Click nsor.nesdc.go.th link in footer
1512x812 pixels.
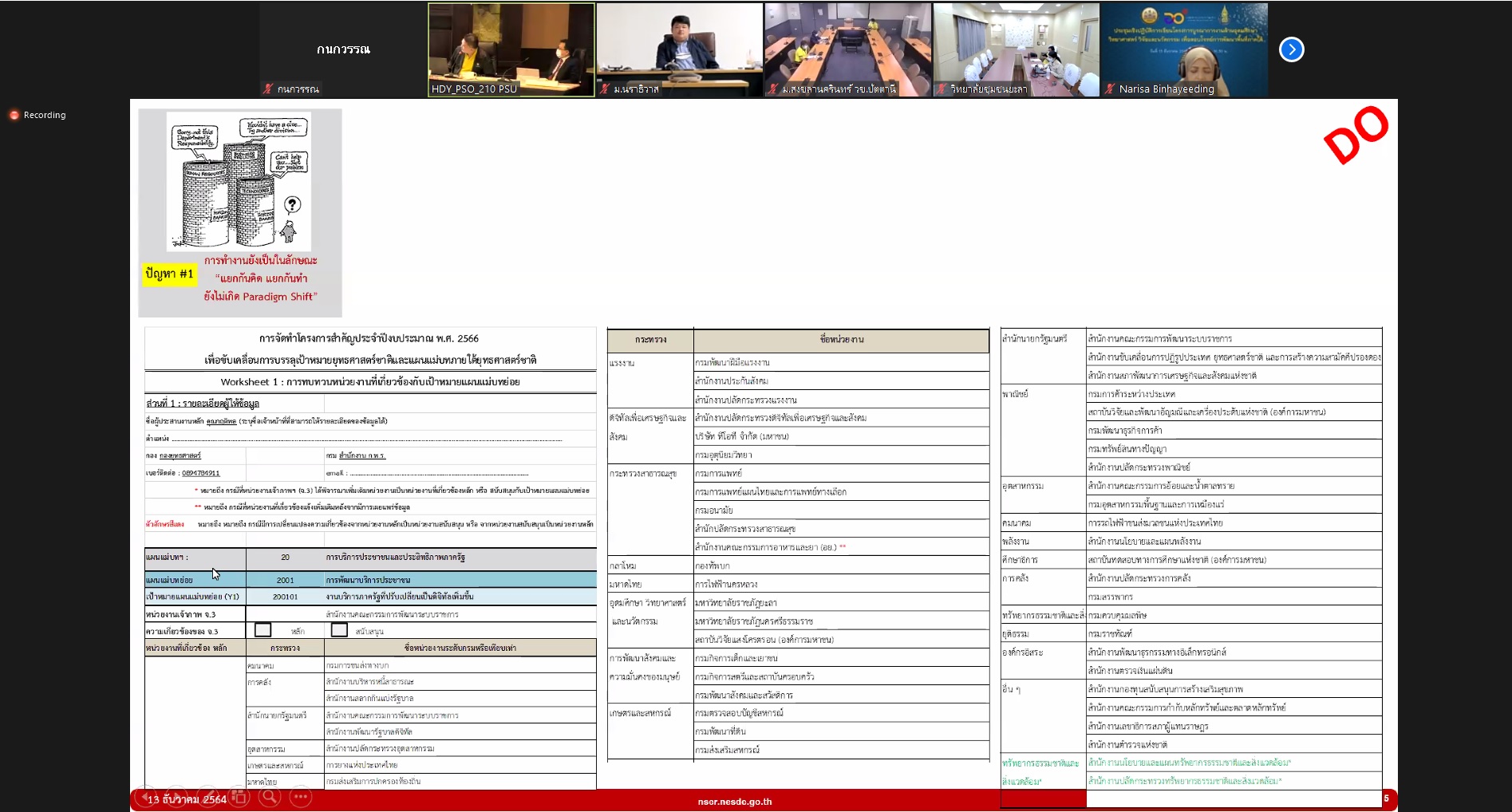pos(734,802)
